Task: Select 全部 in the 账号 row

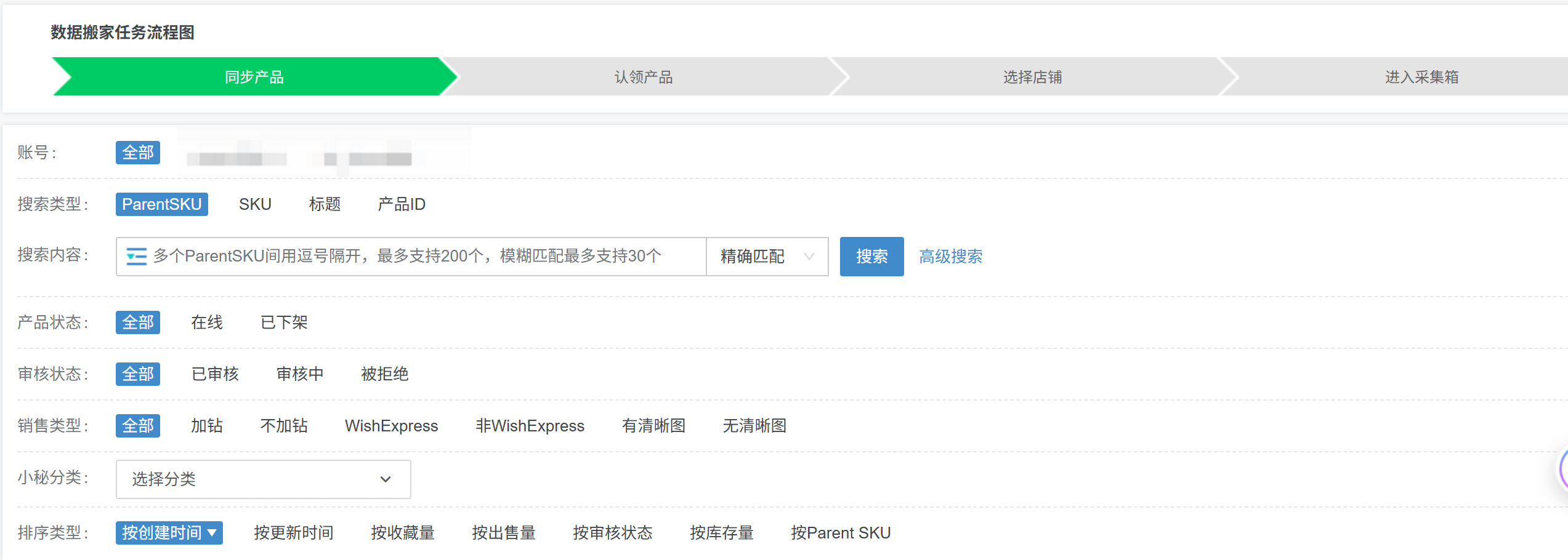Action: tap(138, 153)
